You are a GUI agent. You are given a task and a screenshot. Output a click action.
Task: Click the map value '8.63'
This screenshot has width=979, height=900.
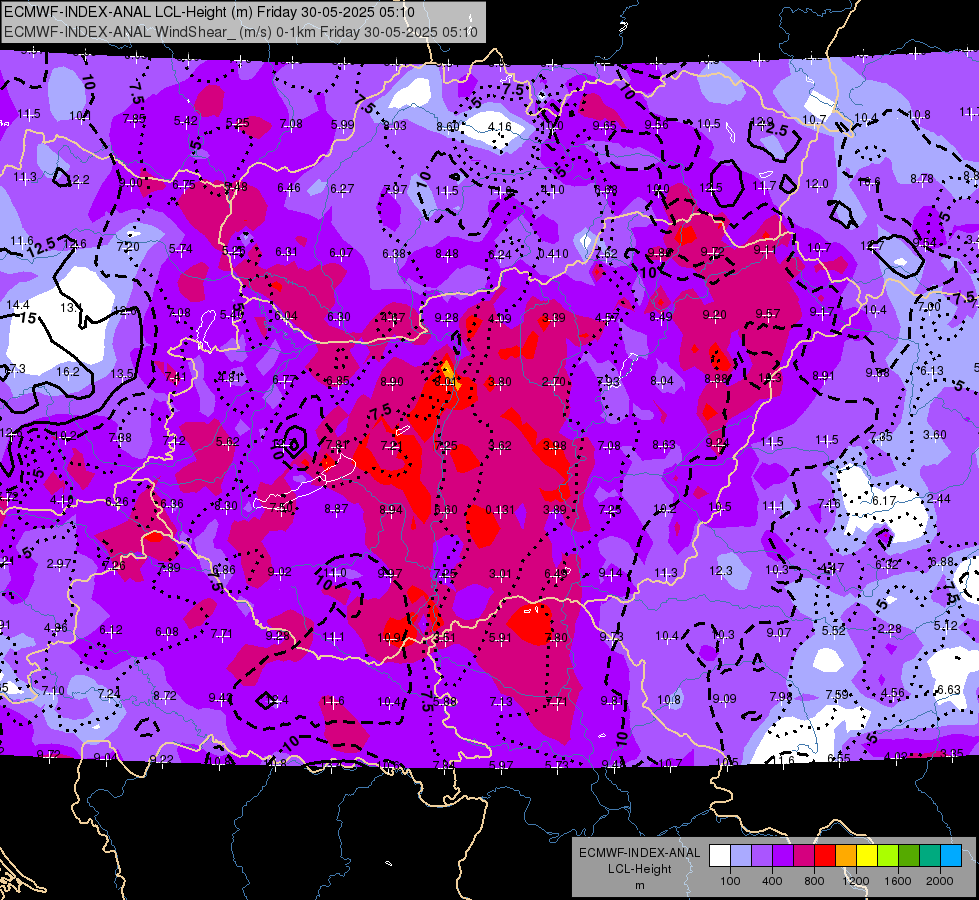click(664, 445)
